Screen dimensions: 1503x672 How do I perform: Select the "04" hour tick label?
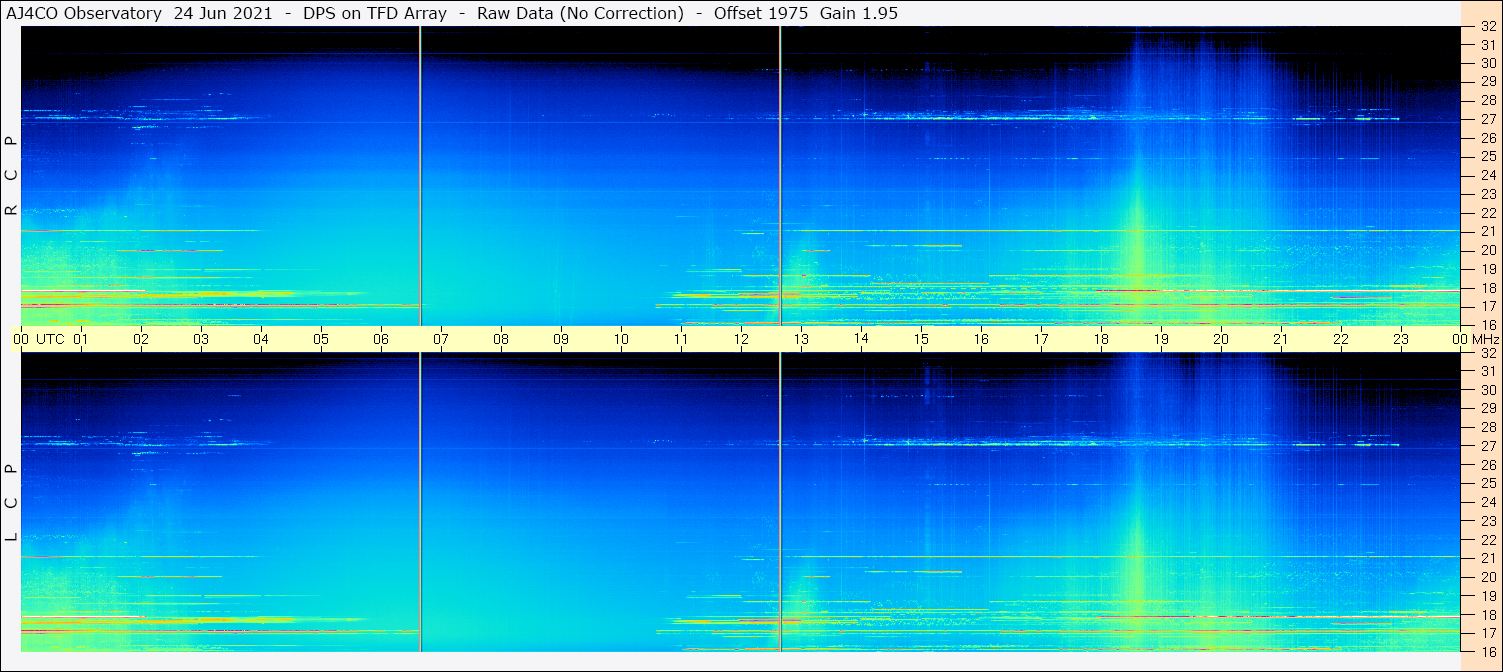(261, 340)
